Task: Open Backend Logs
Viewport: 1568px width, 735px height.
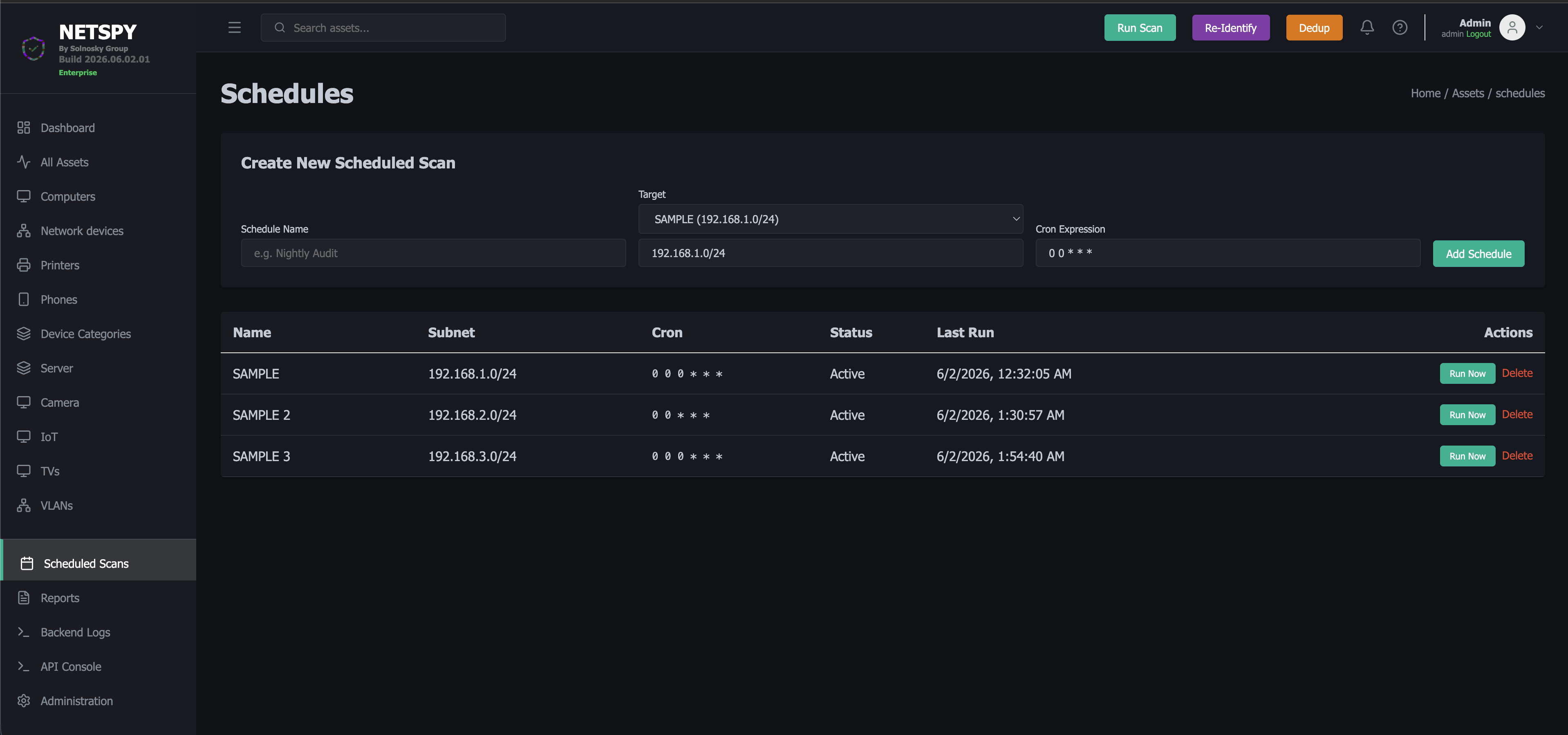Action: tap(99, 632)
